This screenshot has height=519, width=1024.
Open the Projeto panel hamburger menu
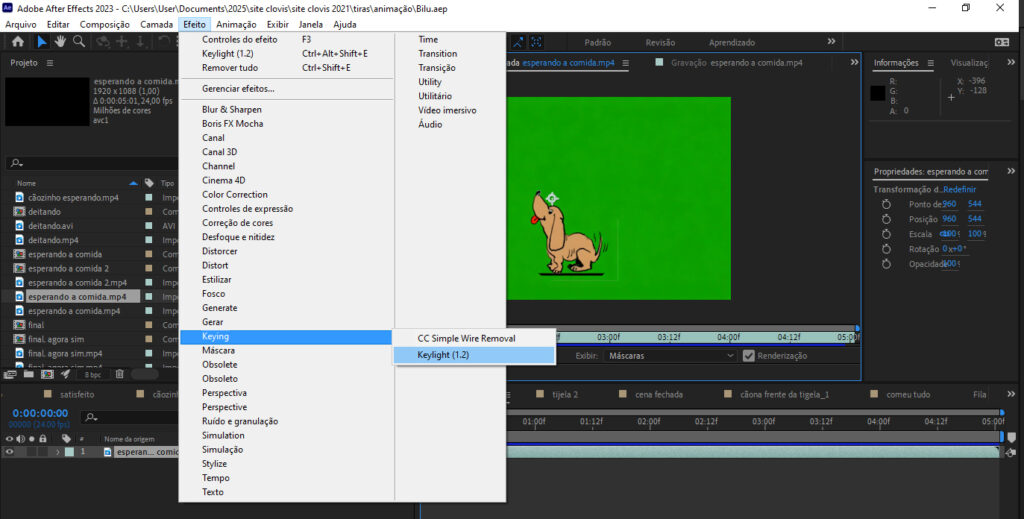click(50, 63)
